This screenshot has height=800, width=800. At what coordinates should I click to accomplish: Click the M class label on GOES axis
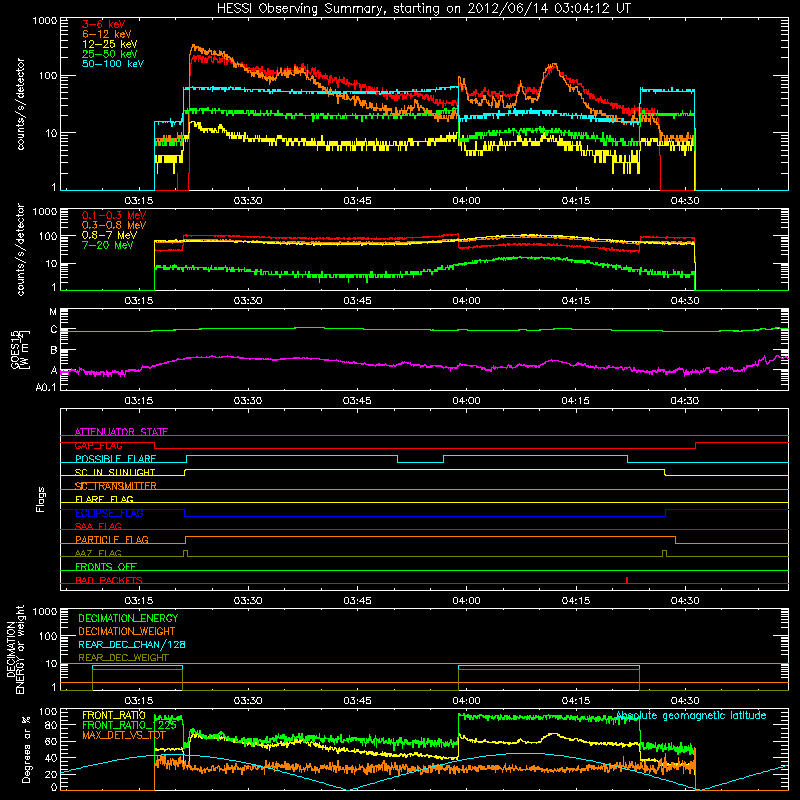pyautogui.click(x=53, y=312)
